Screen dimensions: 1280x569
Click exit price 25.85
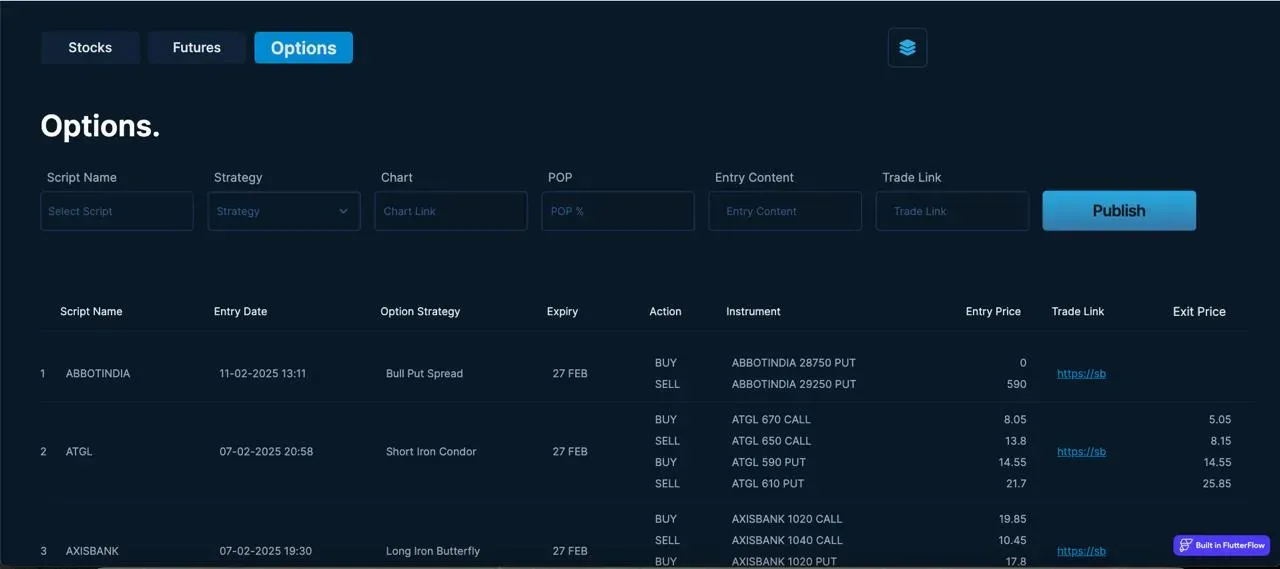click(x=1217, y=483)
